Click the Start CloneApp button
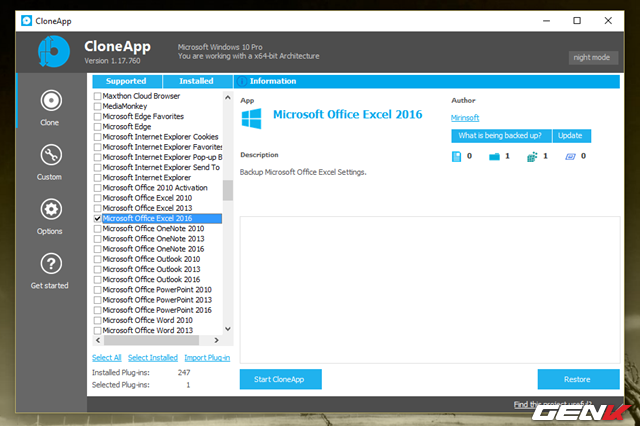Viewport: 640px width, 426px height. point(280,379)
